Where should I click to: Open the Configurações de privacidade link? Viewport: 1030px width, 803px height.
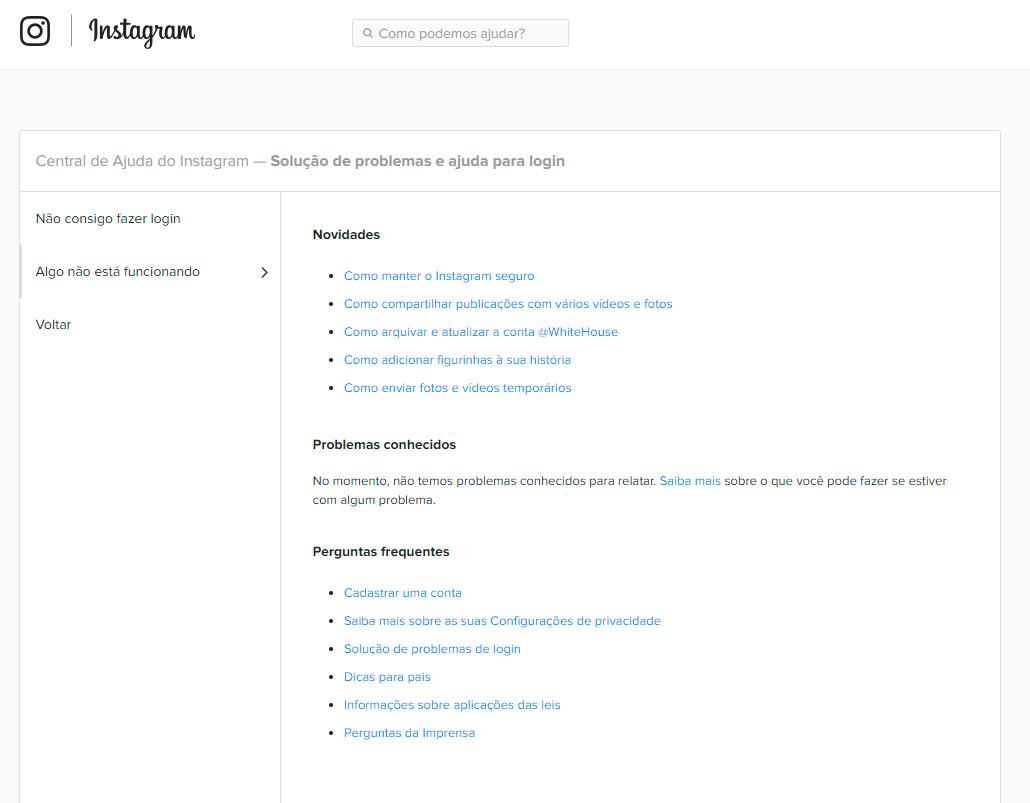(x=502, y=621)
